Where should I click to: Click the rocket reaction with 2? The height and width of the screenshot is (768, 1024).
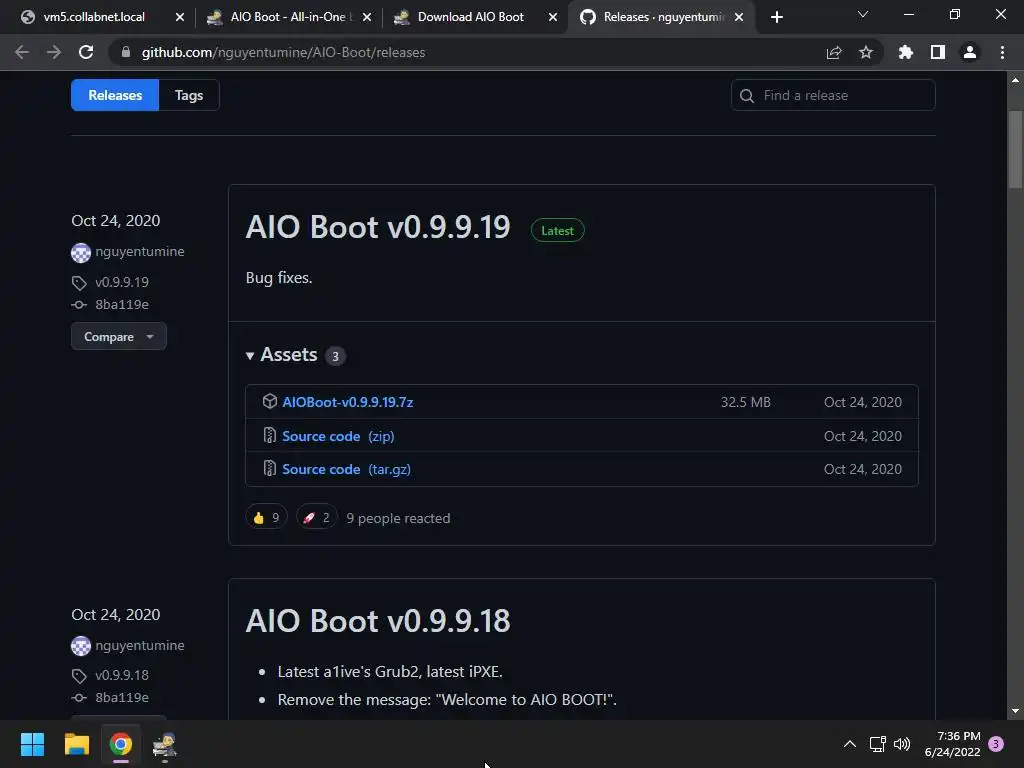click(317, 518)
